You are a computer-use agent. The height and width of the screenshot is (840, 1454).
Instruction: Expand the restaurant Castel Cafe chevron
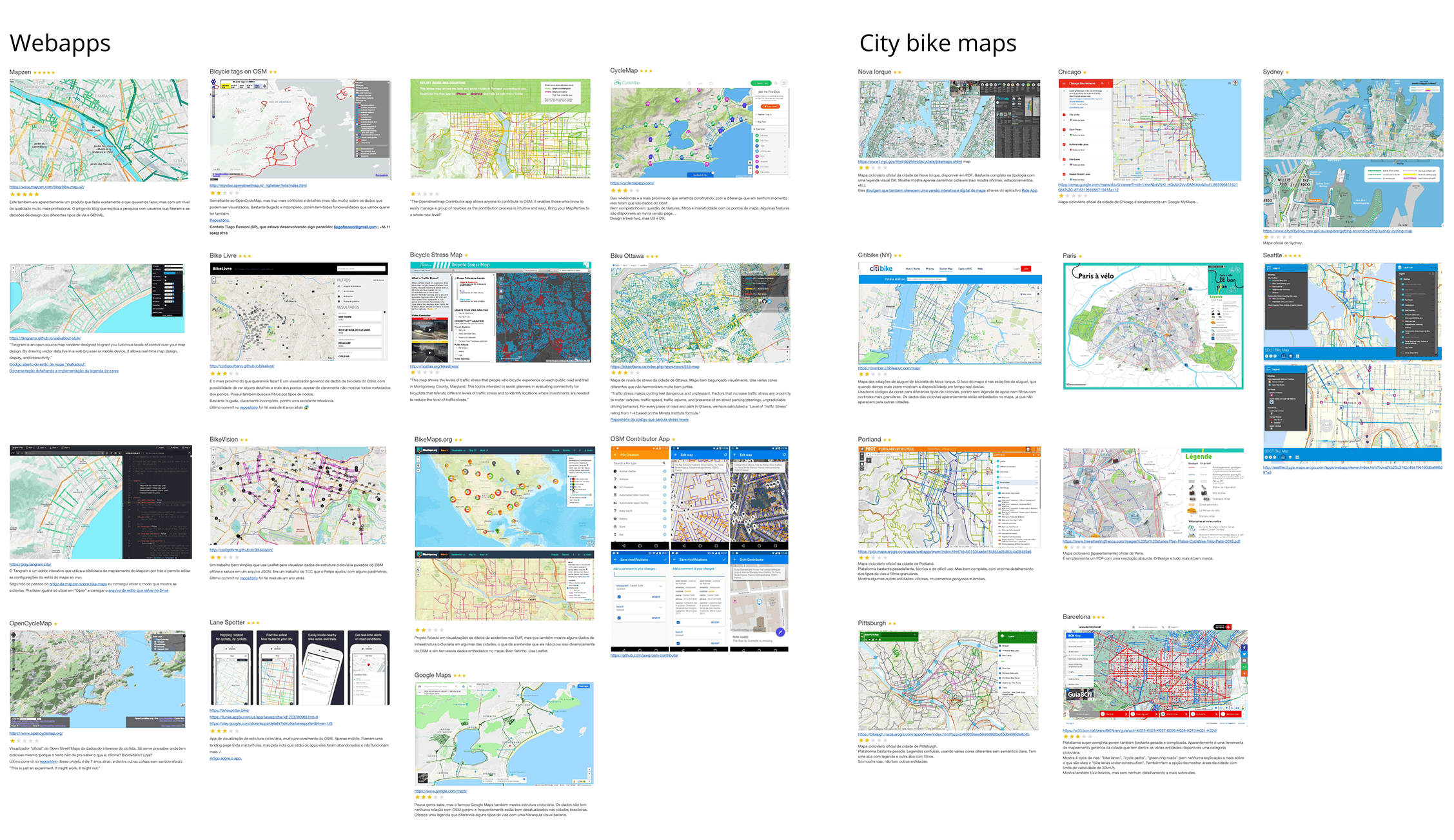pyautogui.click(x=660, y=586)
